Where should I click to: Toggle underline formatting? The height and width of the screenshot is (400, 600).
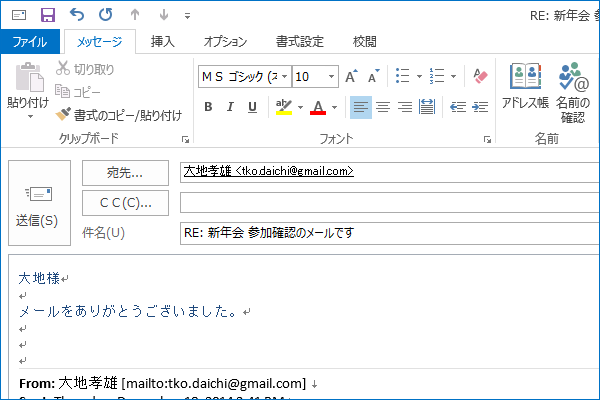(252, 107)
